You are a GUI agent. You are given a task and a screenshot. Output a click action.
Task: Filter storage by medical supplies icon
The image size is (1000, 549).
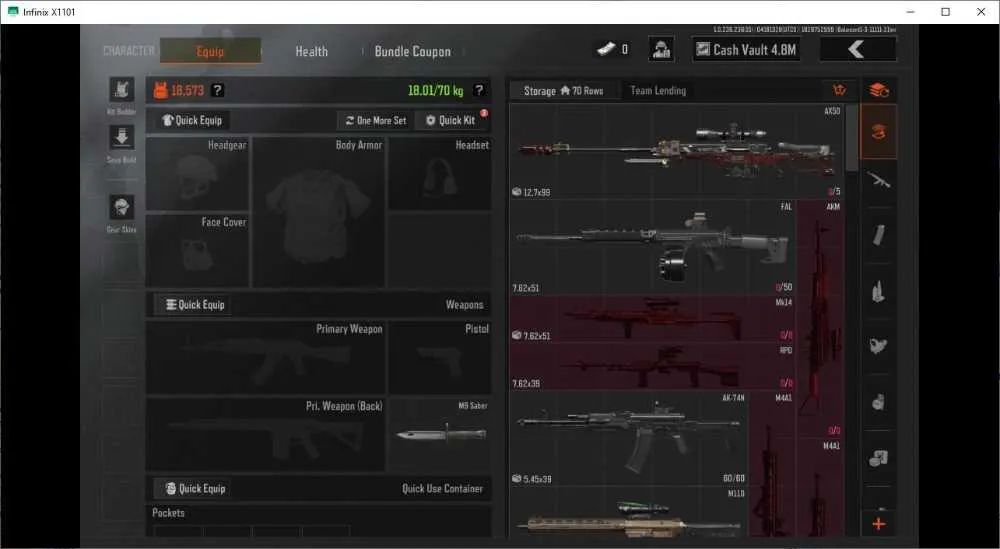879,402
